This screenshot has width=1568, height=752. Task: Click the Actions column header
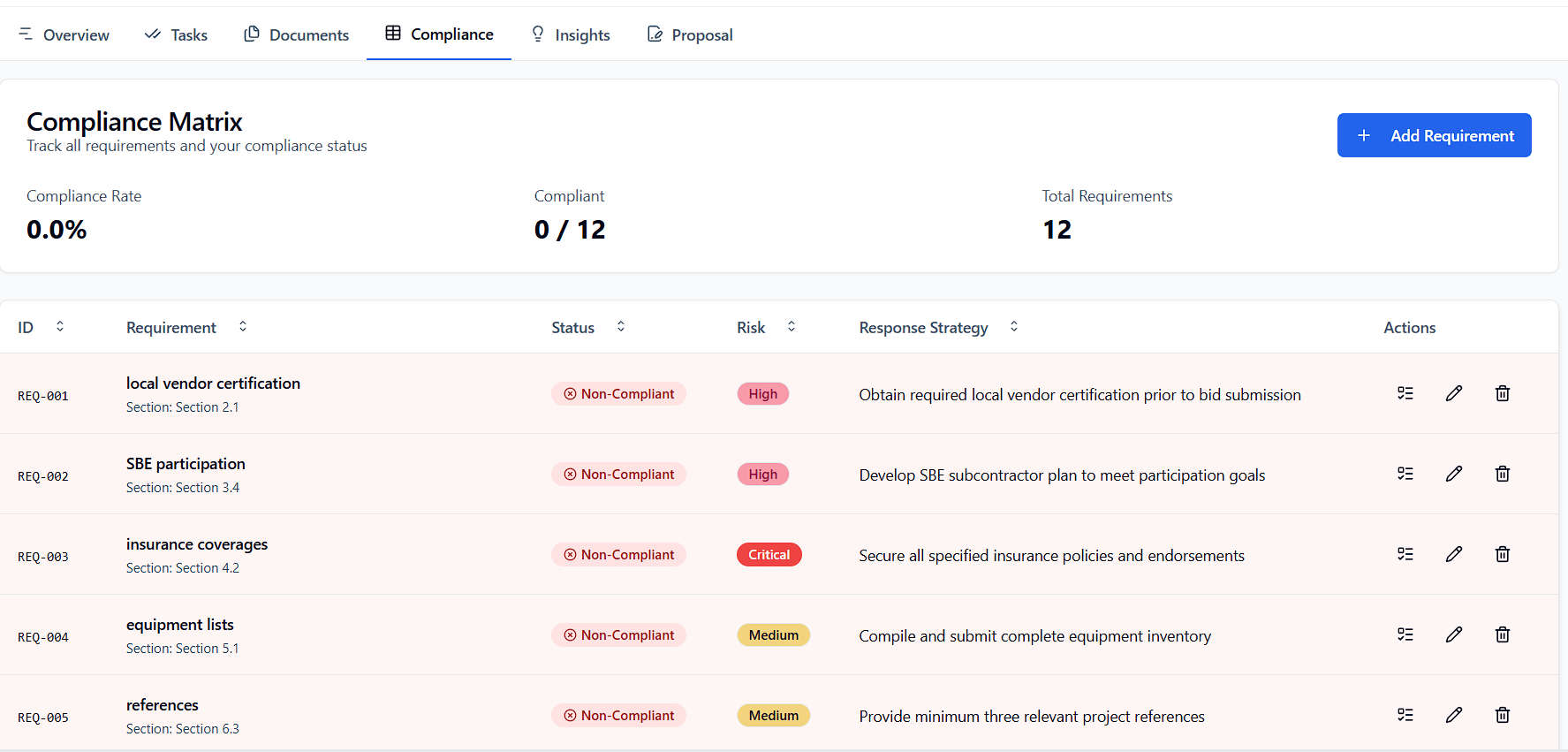click(x=1409, y=328)
